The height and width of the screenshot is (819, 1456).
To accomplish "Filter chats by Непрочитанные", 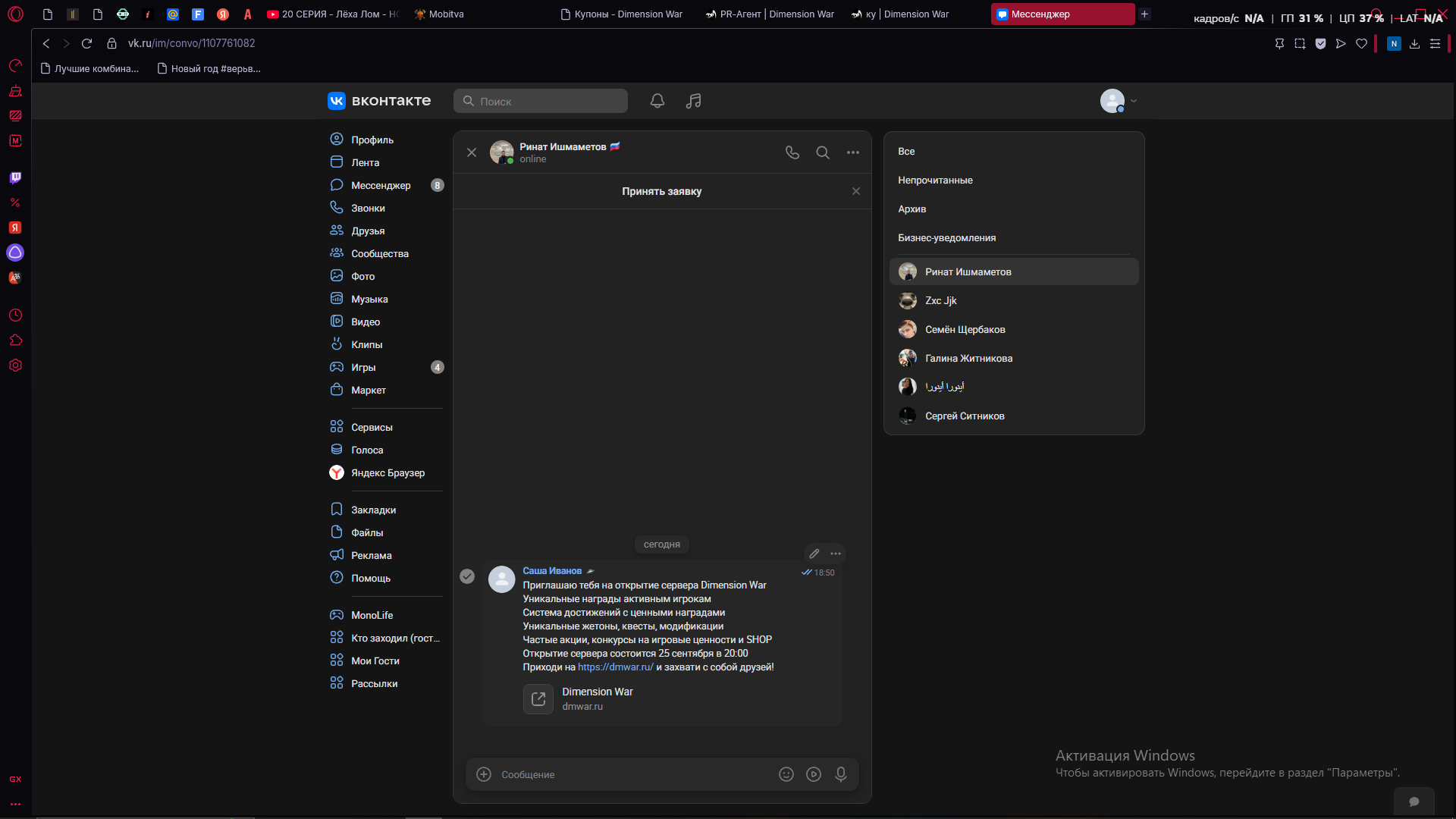I will coord(1014,180).
